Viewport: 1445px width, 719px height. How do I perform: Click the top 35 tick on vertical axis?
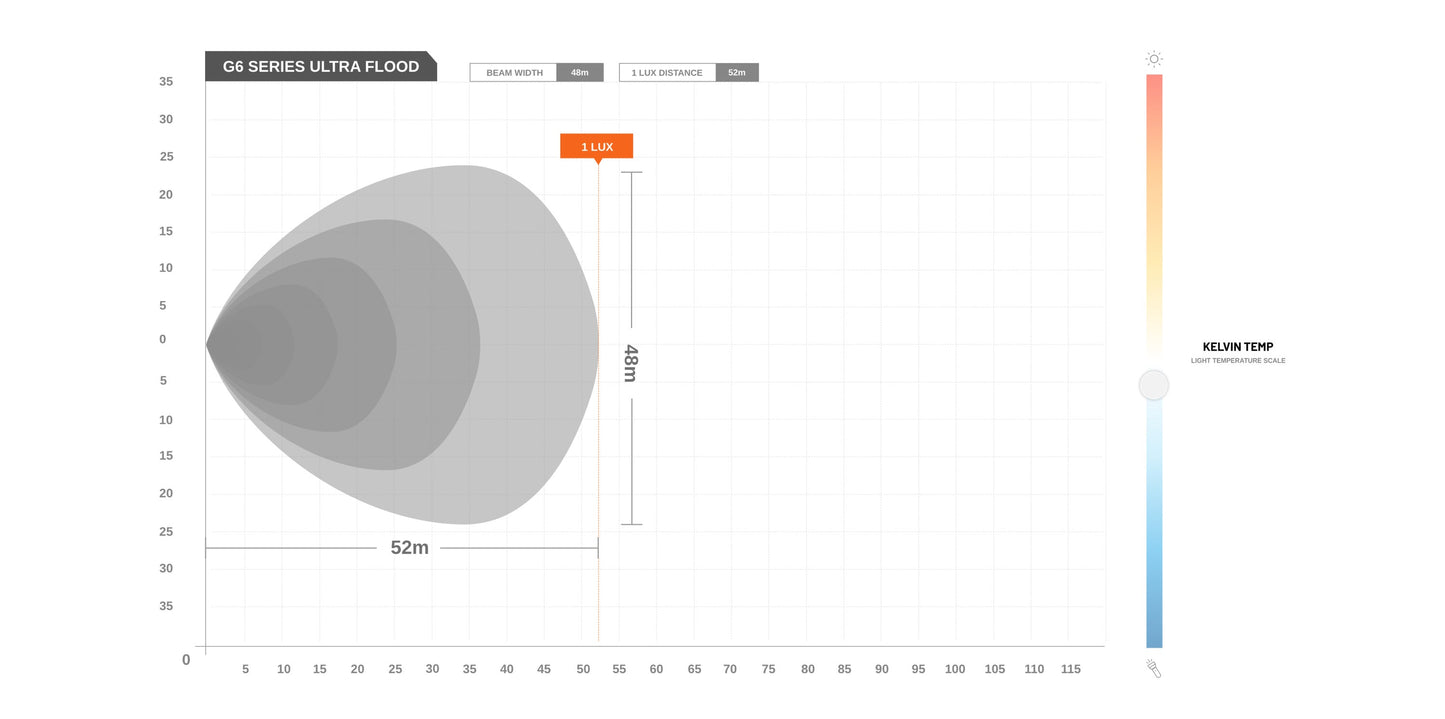point(166,82)
